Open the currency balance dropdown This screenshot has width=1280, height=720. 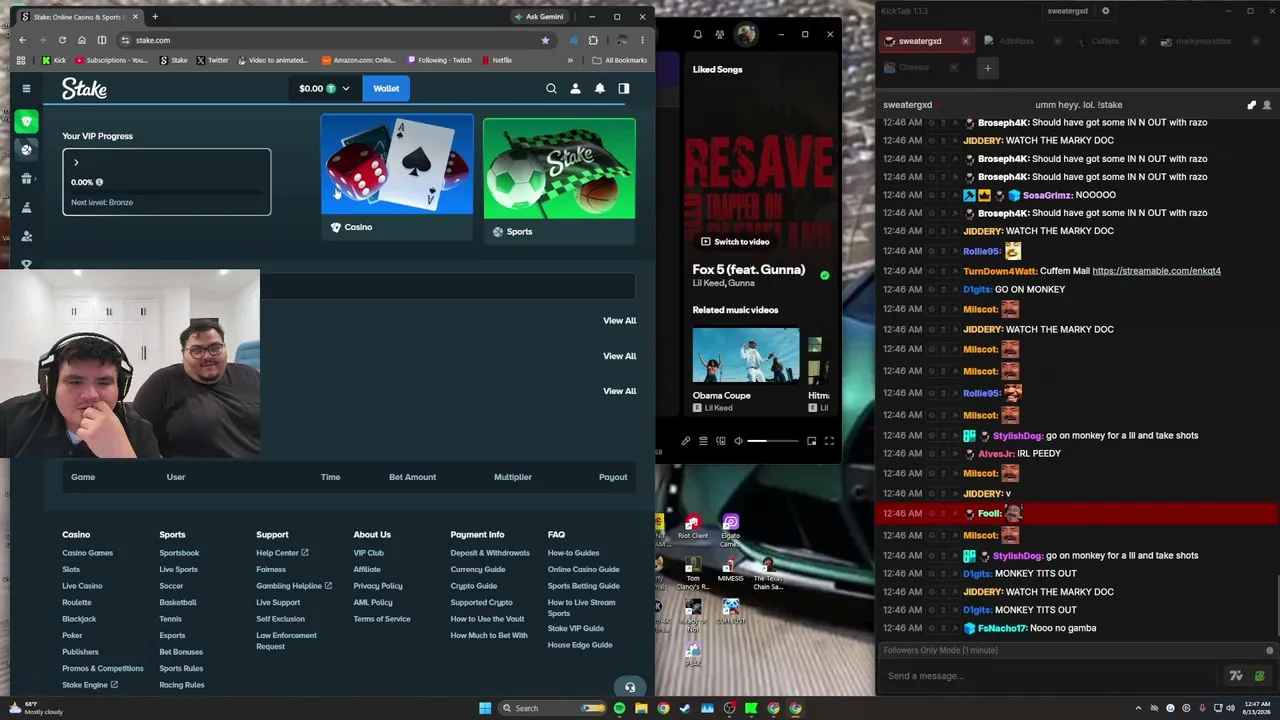point(325,89)
